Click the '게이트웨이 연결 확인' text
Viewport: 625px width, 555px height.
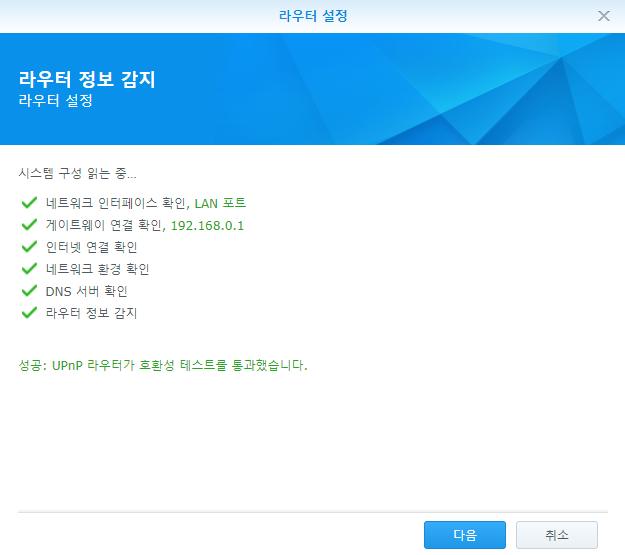point(104,225)
